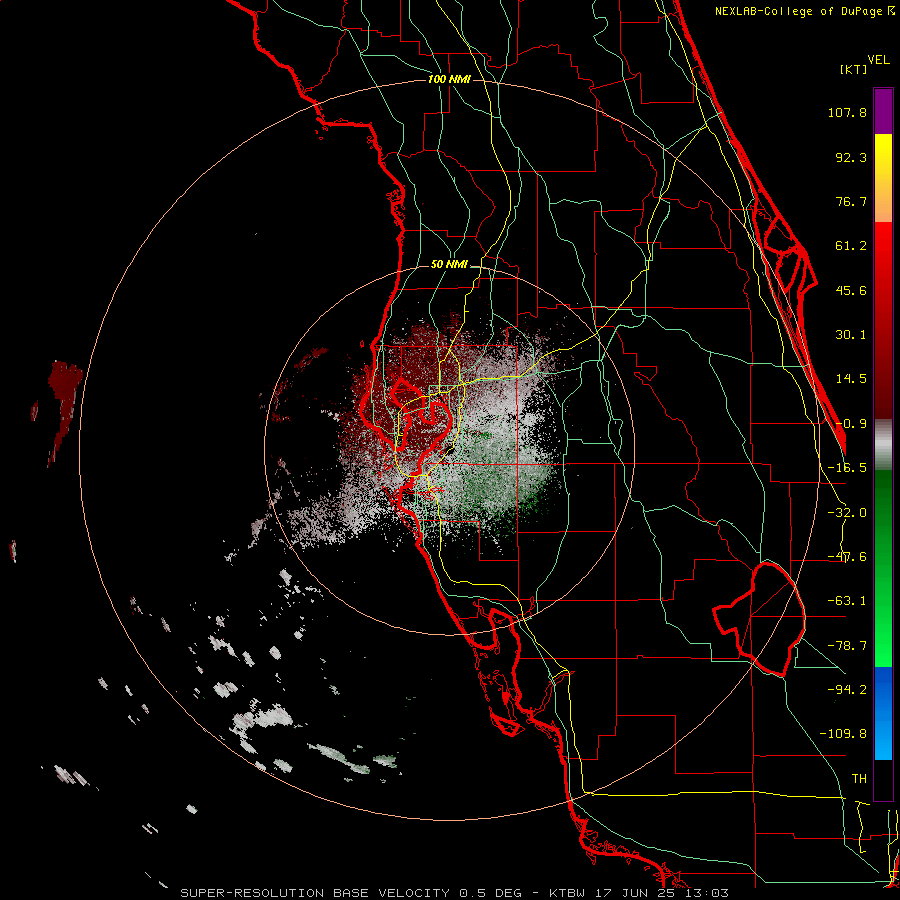900x900 pixels.
Task: Select the 45.6 legend value
Action: click(851, 290)
